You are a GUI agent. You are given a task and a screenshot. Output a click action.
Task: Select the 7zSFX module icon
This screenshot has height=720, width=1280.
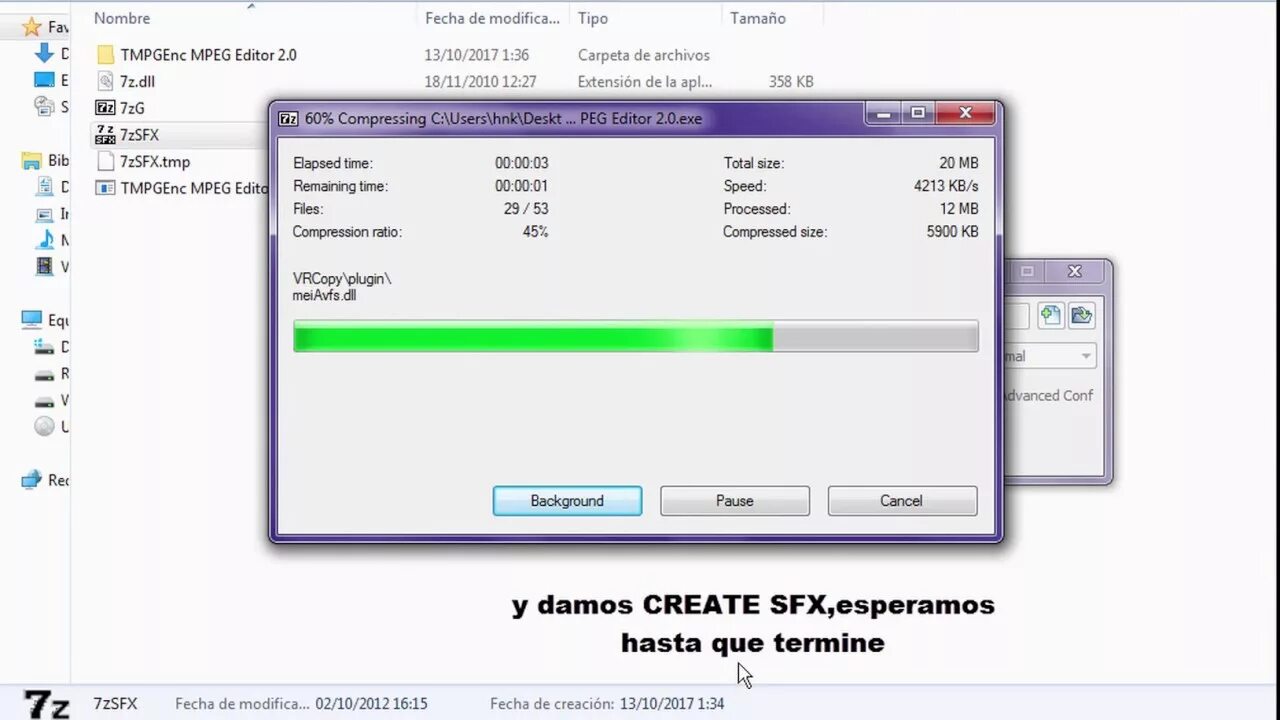coord(106,134)
